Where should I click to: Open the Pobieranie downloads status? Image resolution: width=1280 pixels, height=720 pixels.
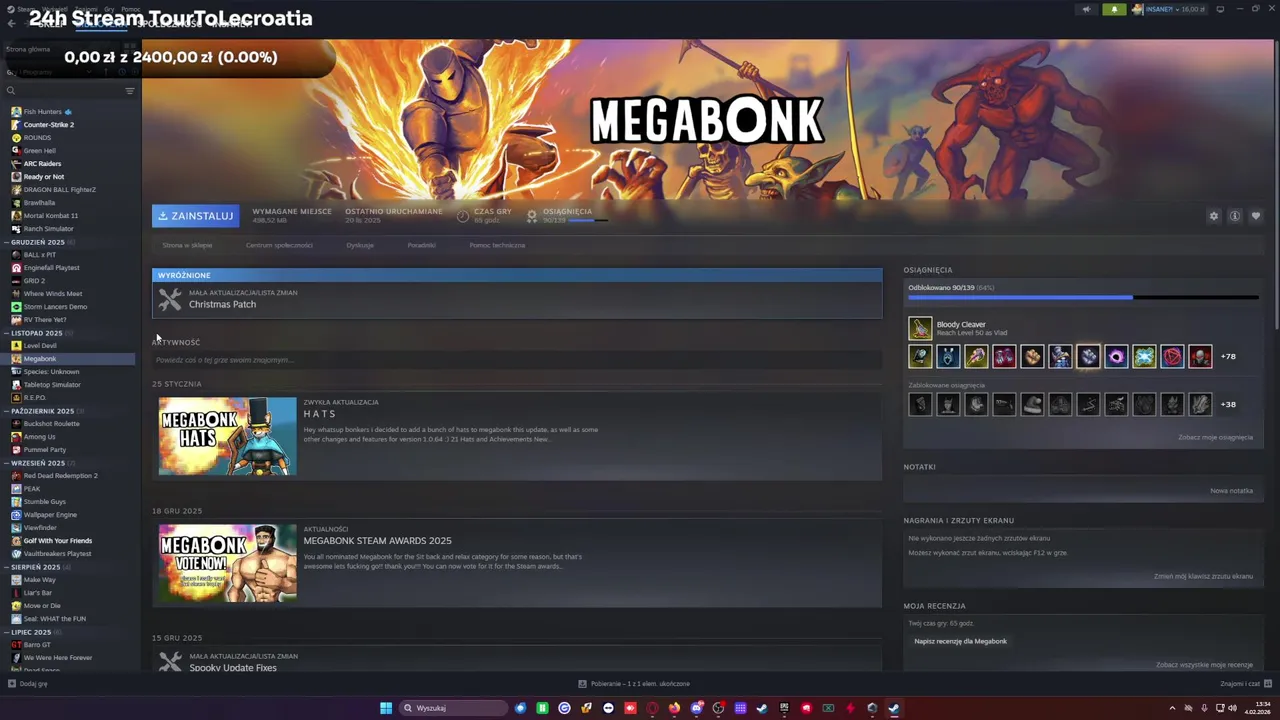pyautogui.click(x=634, y=684)
